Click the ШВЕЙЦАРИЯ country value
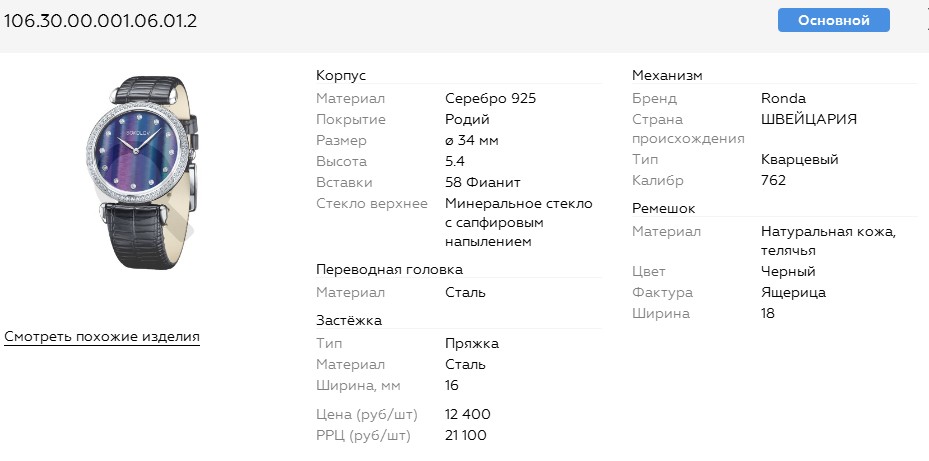The height and width of the screenshot is (461, 929). [x=808, y=119]
